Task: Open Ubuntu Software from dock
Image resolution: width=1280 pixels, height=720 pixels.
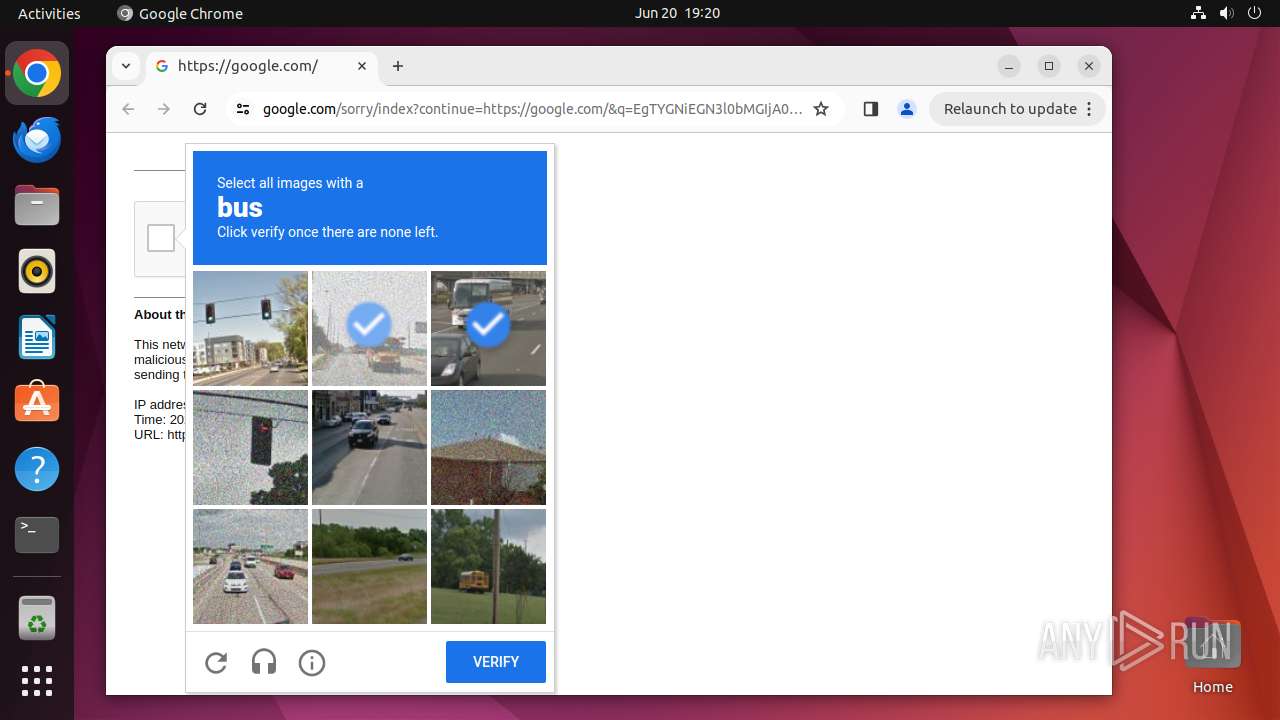Action: [37, 403]
